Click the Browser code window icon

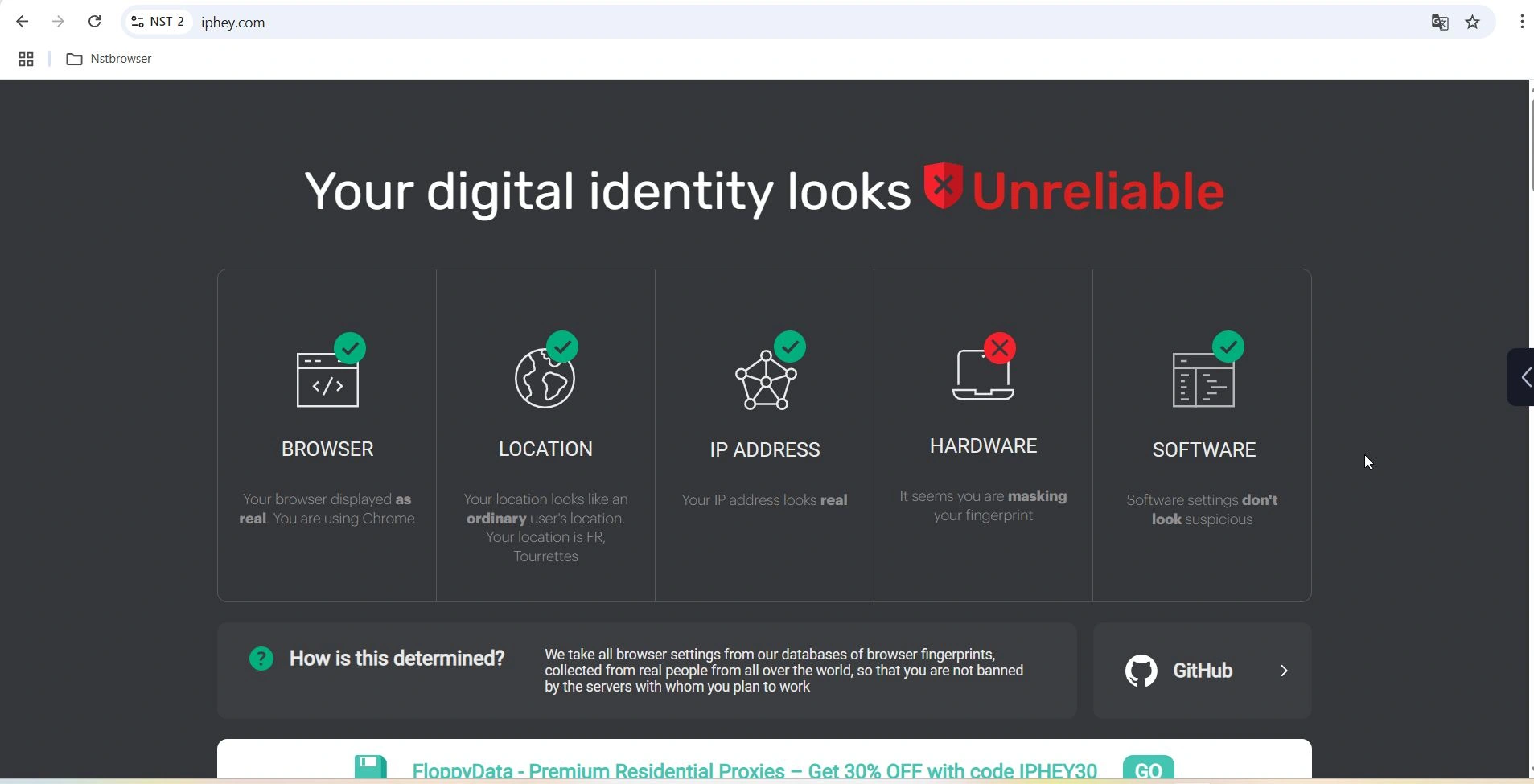tap(327, 380)
